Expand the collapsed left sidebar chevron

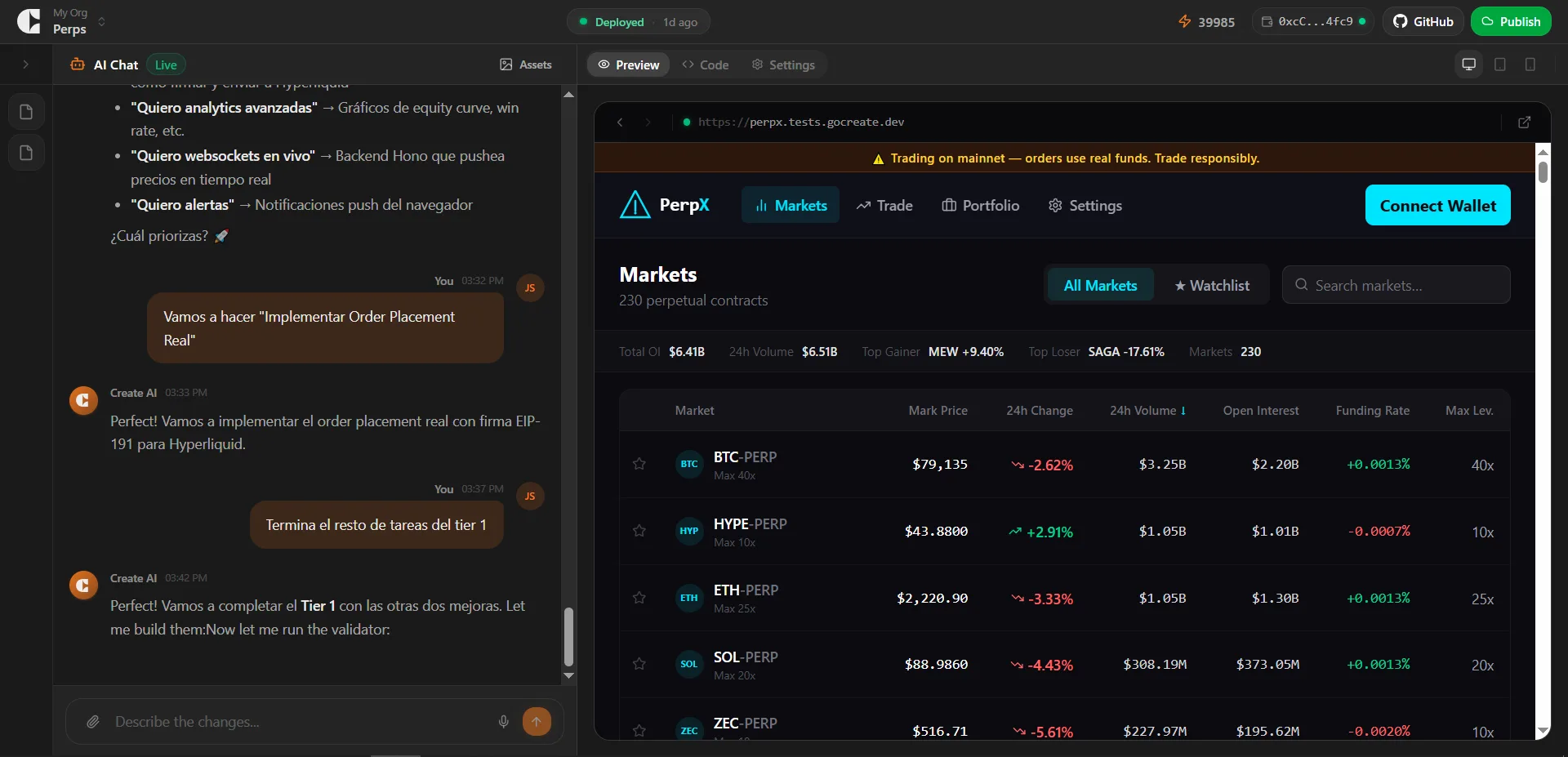[x=25, y=65]
